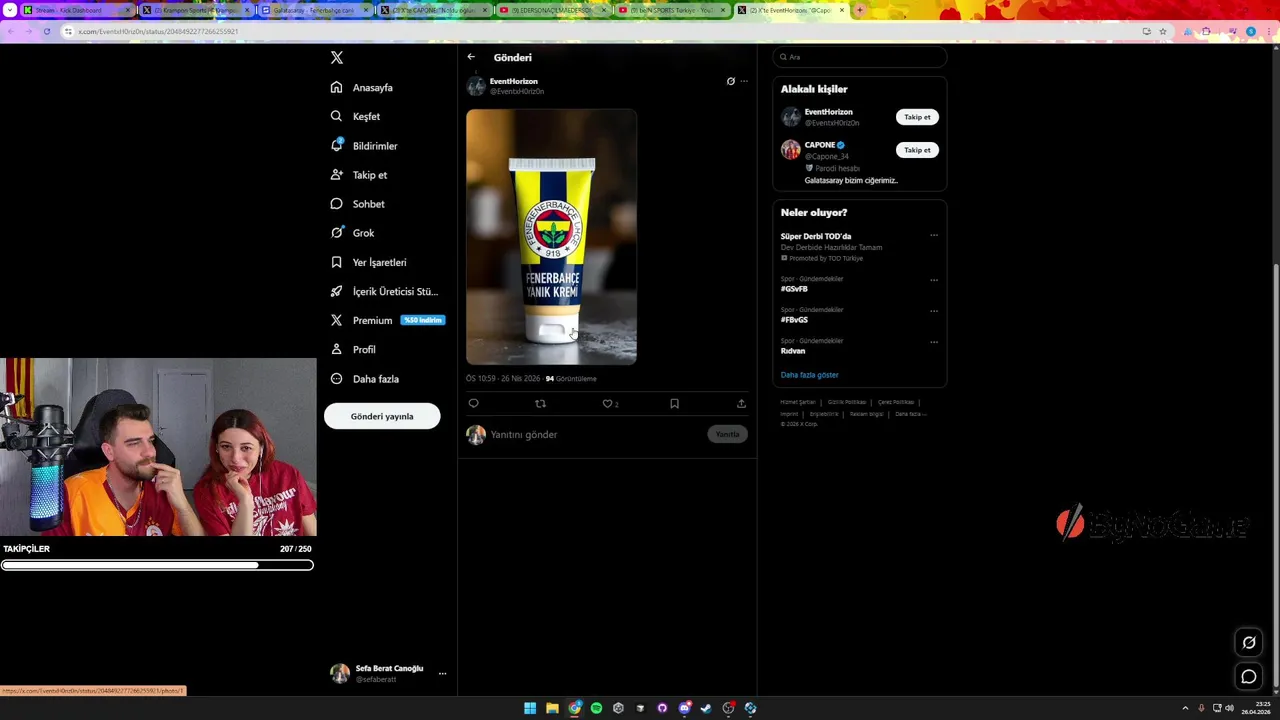Switch to the beIN SPORTS Türkiye tab

coord(672,10)
